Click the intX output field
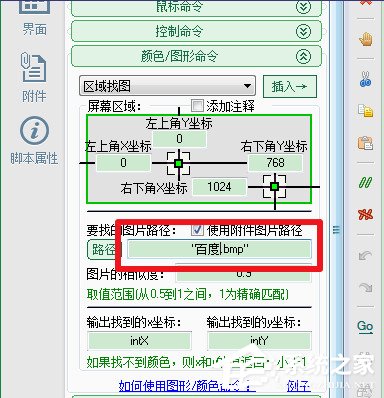Image resolution: width=384 pixels, height=398 pixels. coord(139,341)
